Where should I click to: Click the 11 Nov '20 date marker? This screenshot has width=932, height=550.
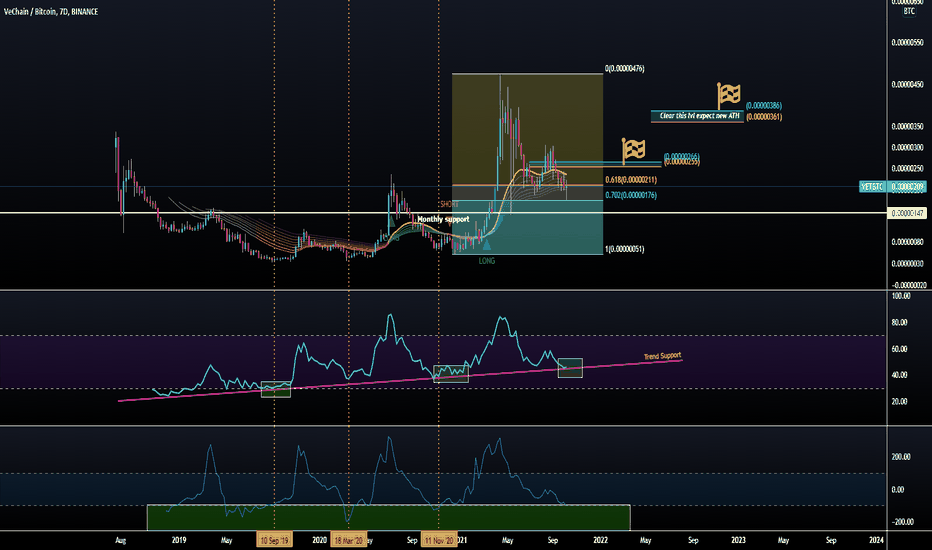pos(439,540)
